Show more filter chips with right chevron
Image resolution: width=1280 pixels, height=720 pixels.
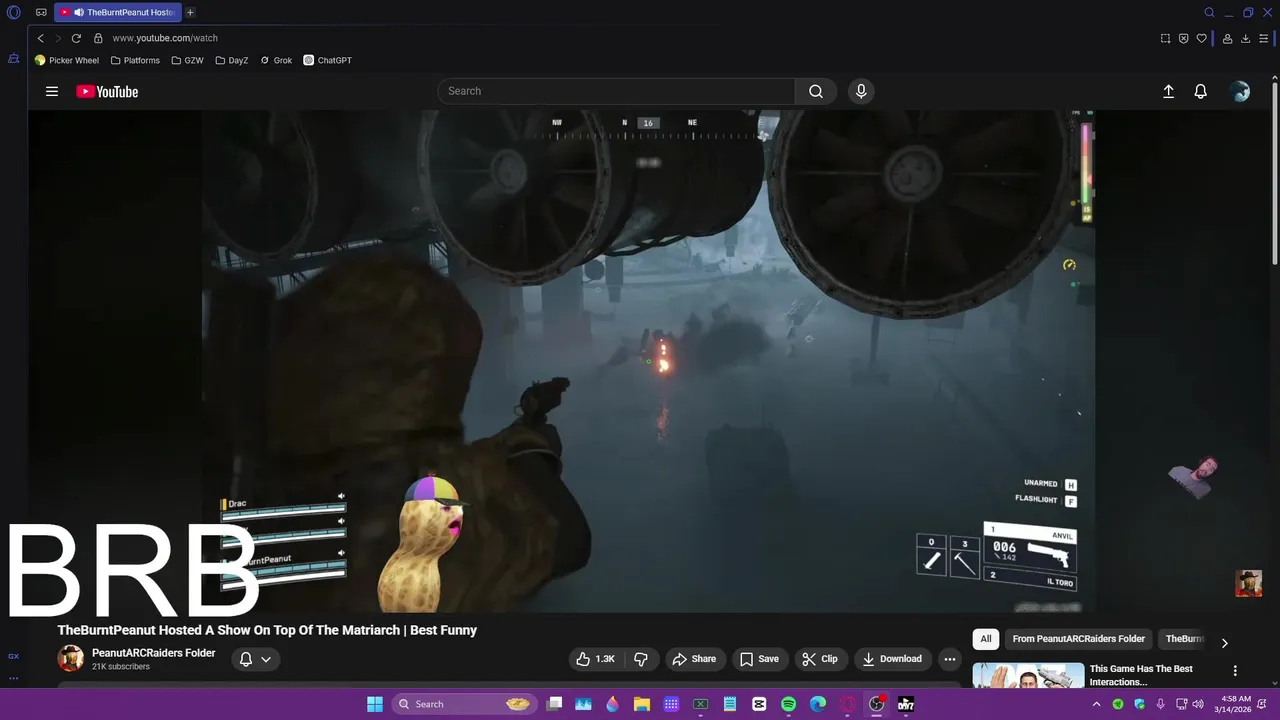(x=1224, y=643)
